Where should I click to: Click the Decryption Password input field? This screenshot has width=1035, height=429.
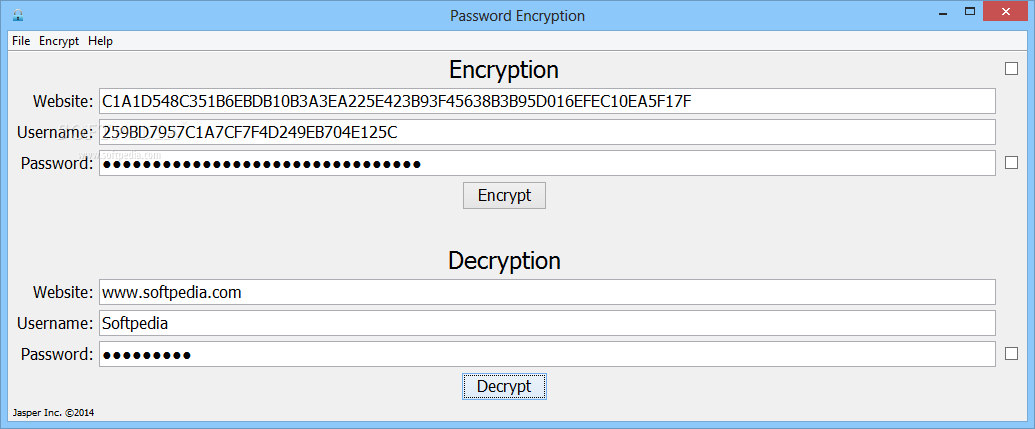coord(547,354)
